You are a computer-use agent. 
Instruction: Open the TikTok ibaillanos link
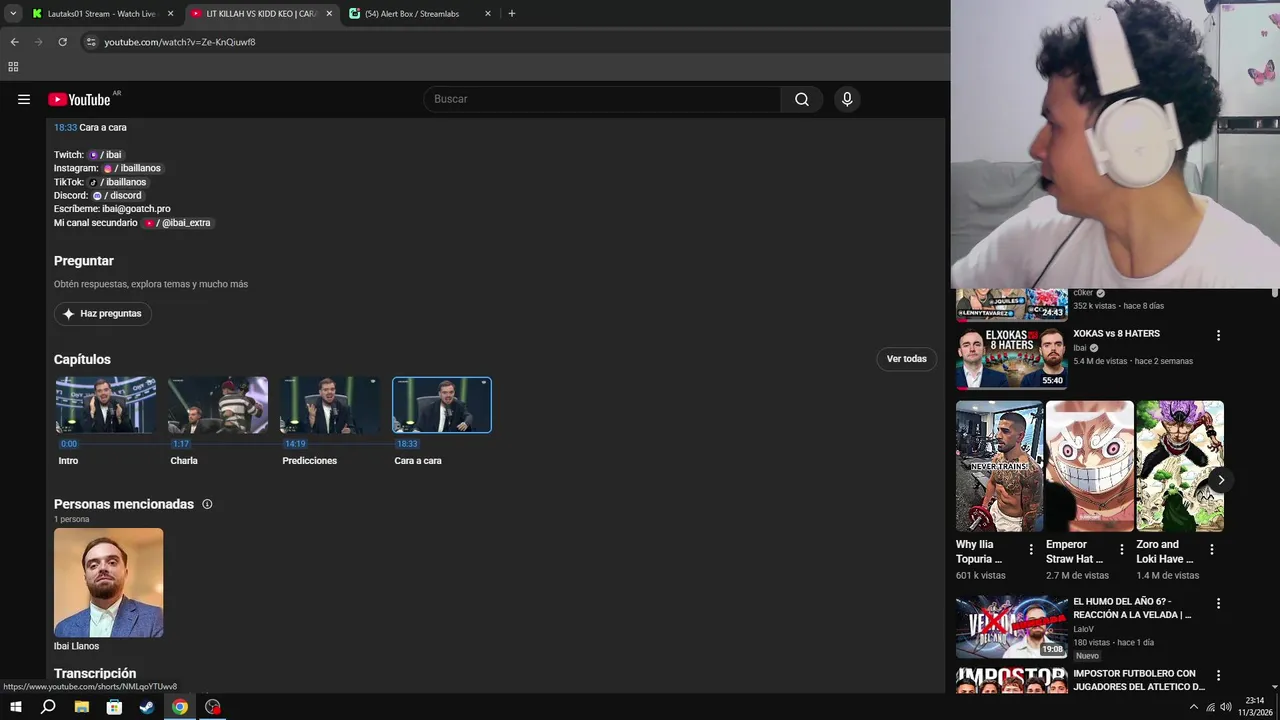point(118,182)
